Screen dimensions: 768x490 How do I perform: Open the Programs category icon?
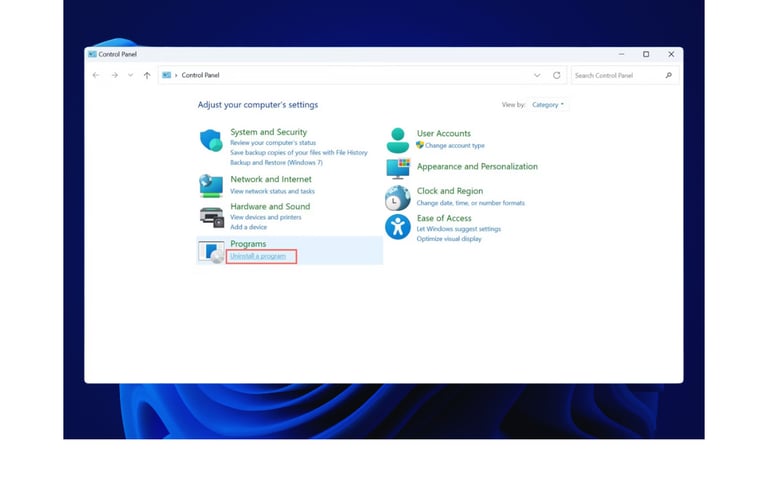[211, 251]
